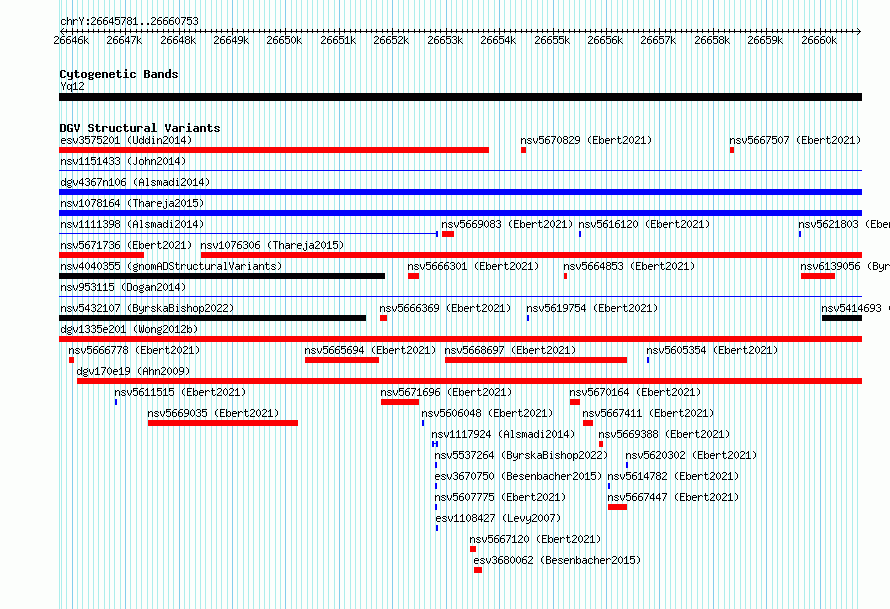
Task: Click the nsv1111398 (Alsmadi2014) variant label
Action: tap(132, 224)
